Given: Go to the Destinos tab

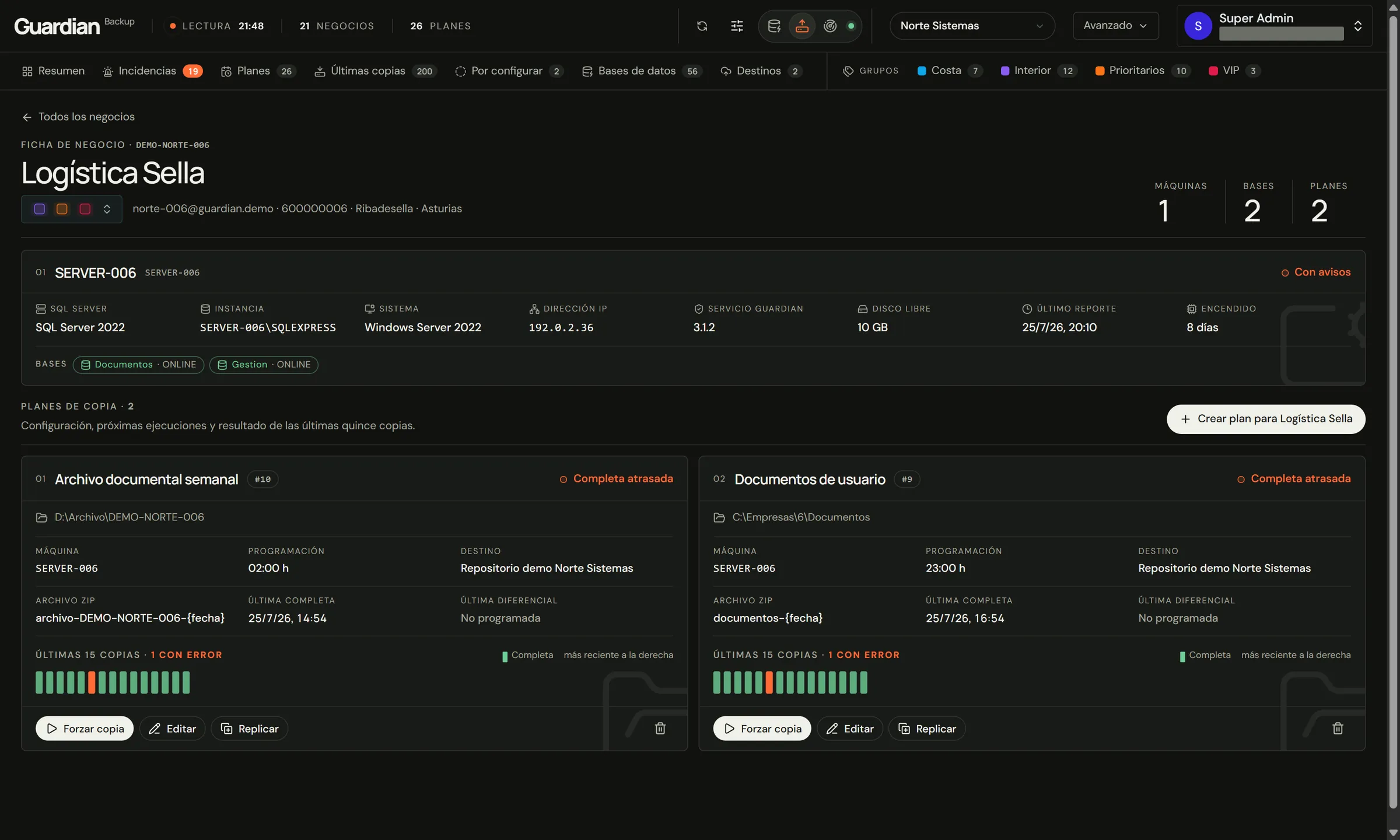Looking at the screenshot, I should point(761,71).
